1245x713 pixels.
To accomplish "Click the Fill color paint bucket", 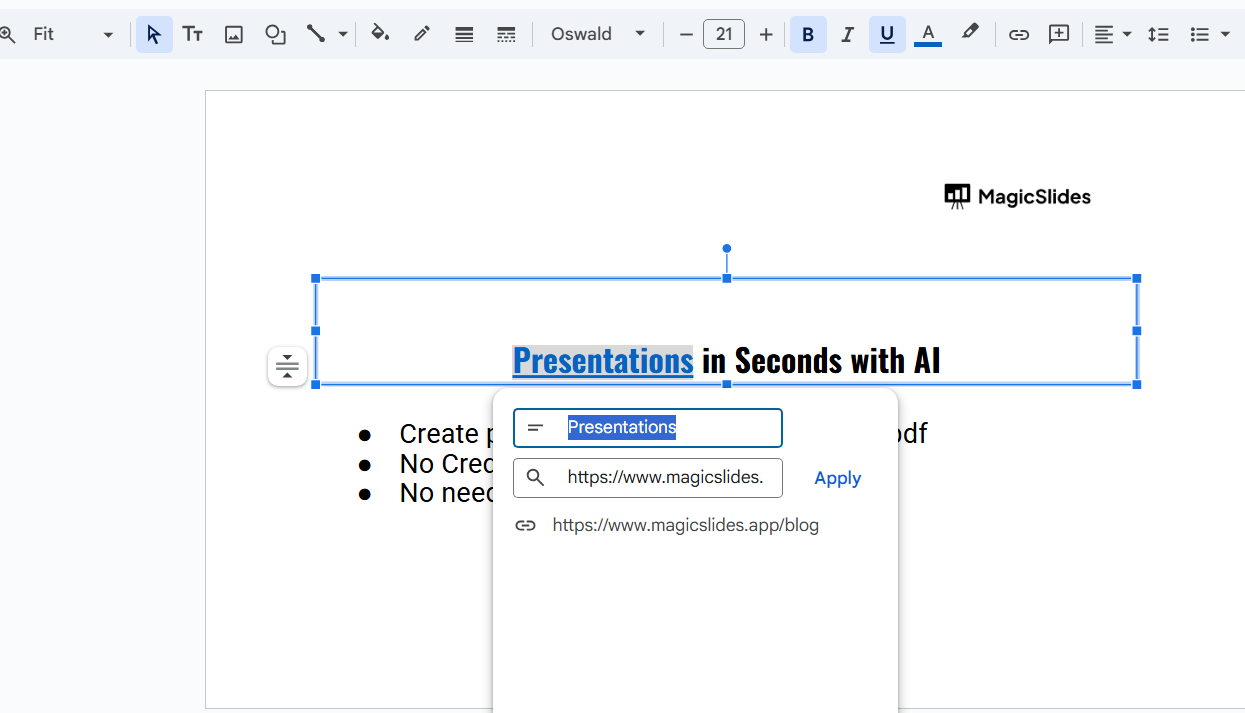I will (380, 34).
